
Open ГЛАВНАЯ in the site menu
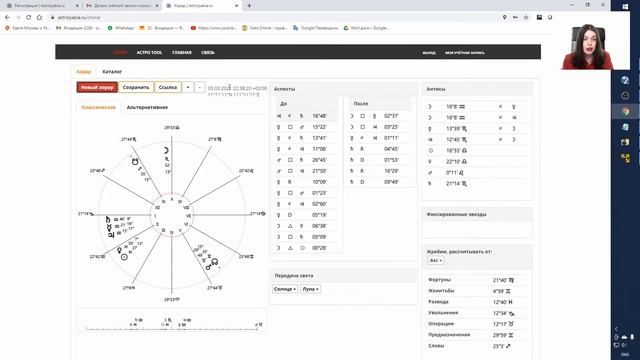pyautogui.click(x=182, y=53)
